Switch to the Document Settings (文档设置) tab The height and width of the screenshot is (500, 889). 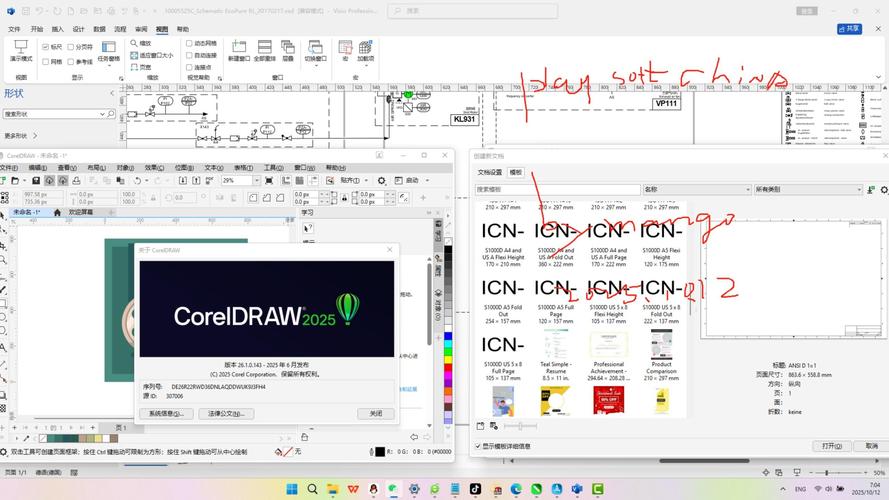[489, 172]
